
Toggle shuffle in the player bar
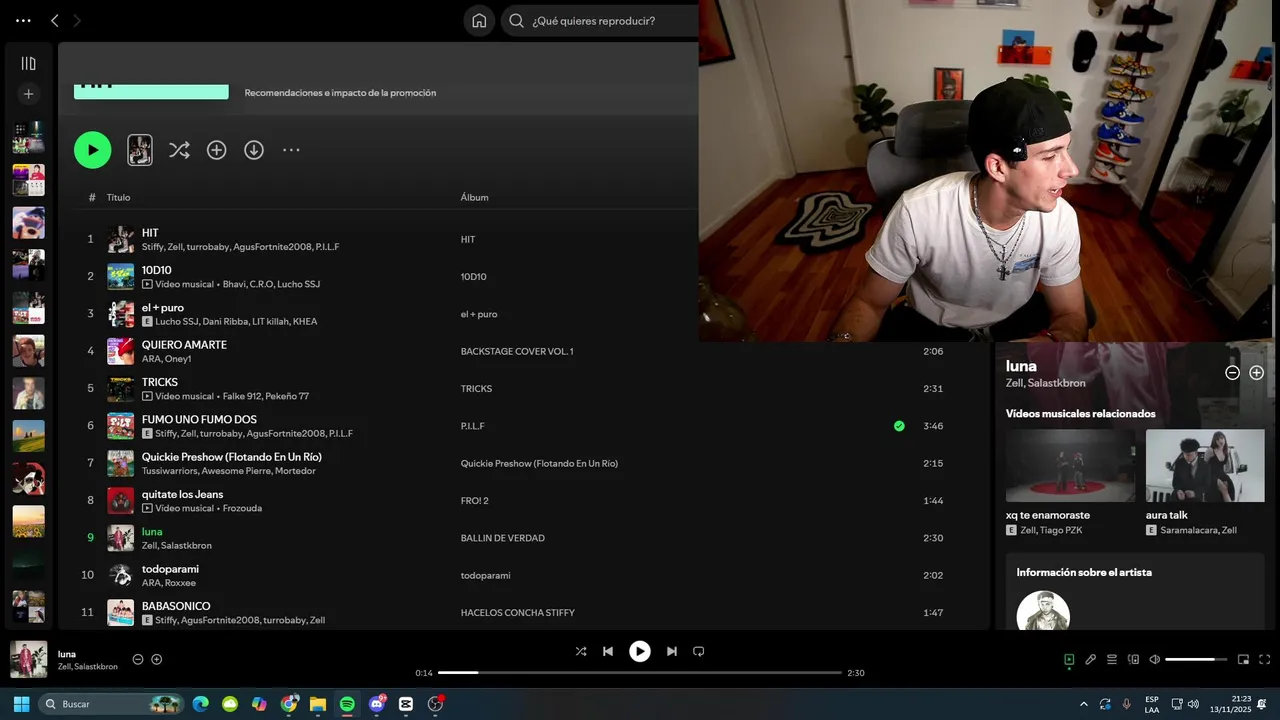(581, 651)
